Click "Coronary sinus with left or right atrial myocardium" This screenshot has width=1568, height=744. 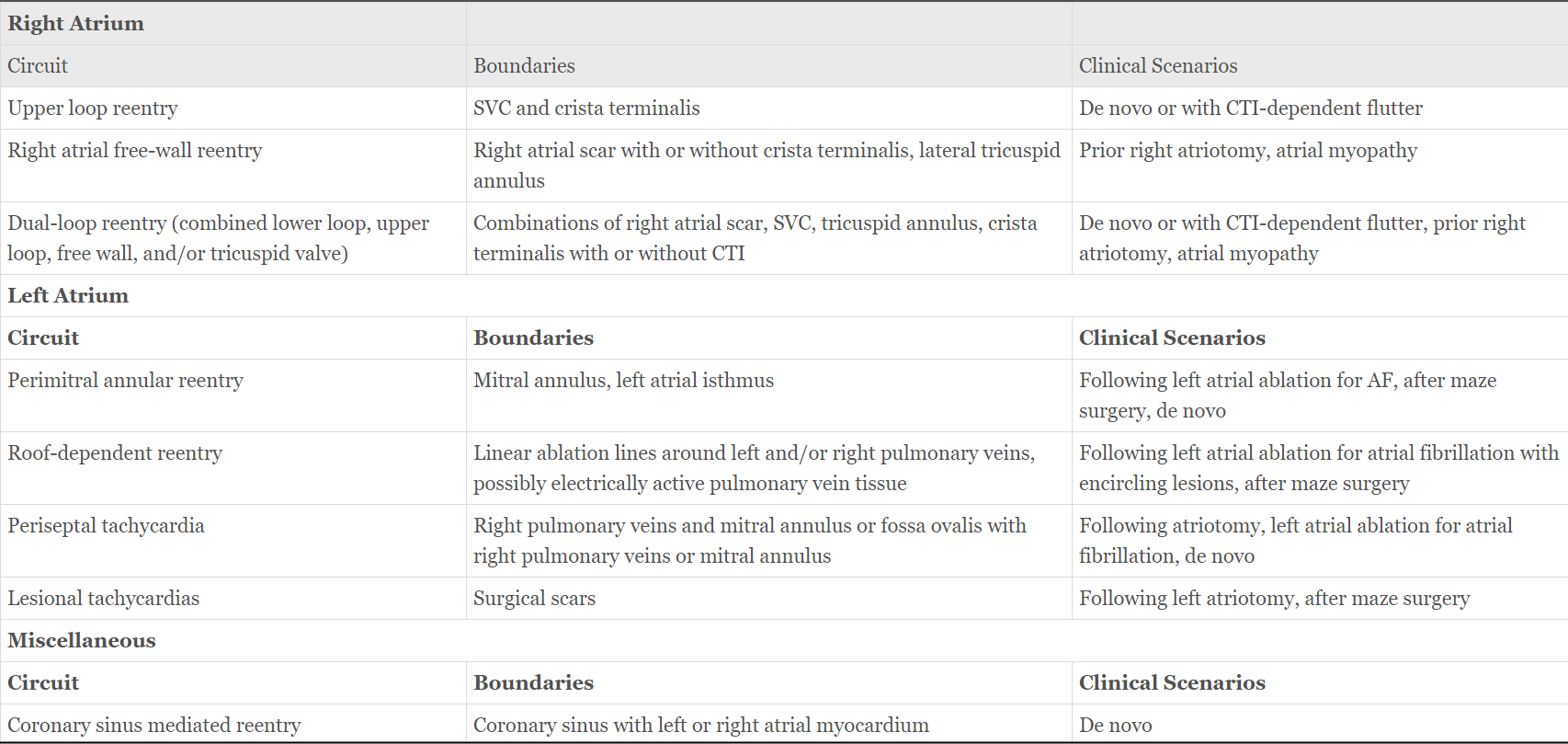point(700,725)
